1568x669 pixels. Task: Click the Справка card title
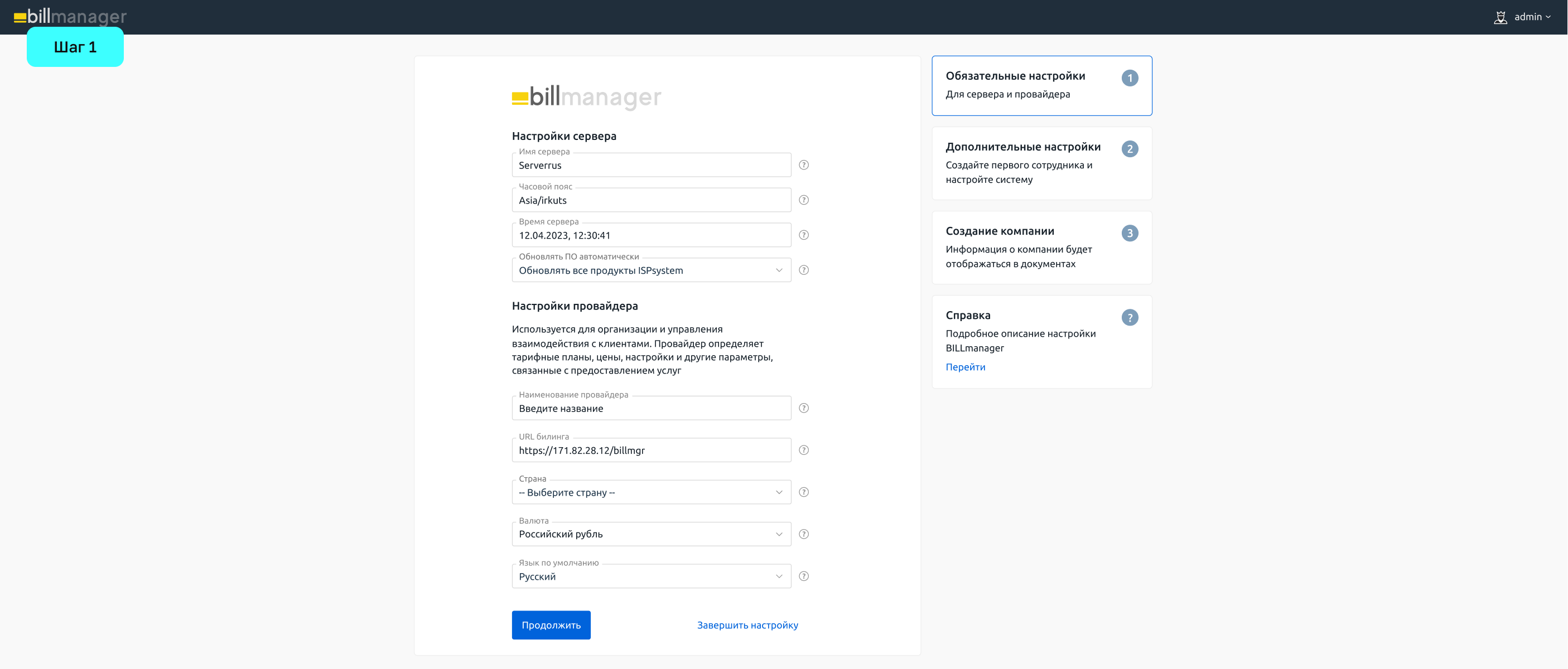click(x=968, y=315)
